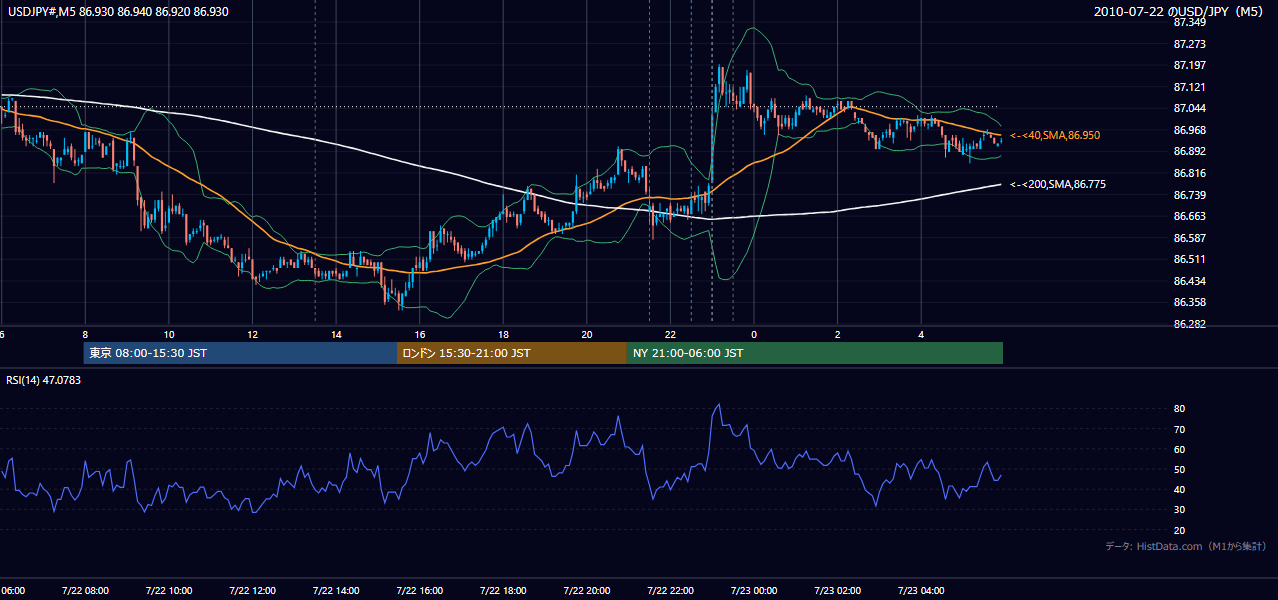Click RSI scale value 30
This screenshot has width=1278, height=600.
click(1180, 510)
